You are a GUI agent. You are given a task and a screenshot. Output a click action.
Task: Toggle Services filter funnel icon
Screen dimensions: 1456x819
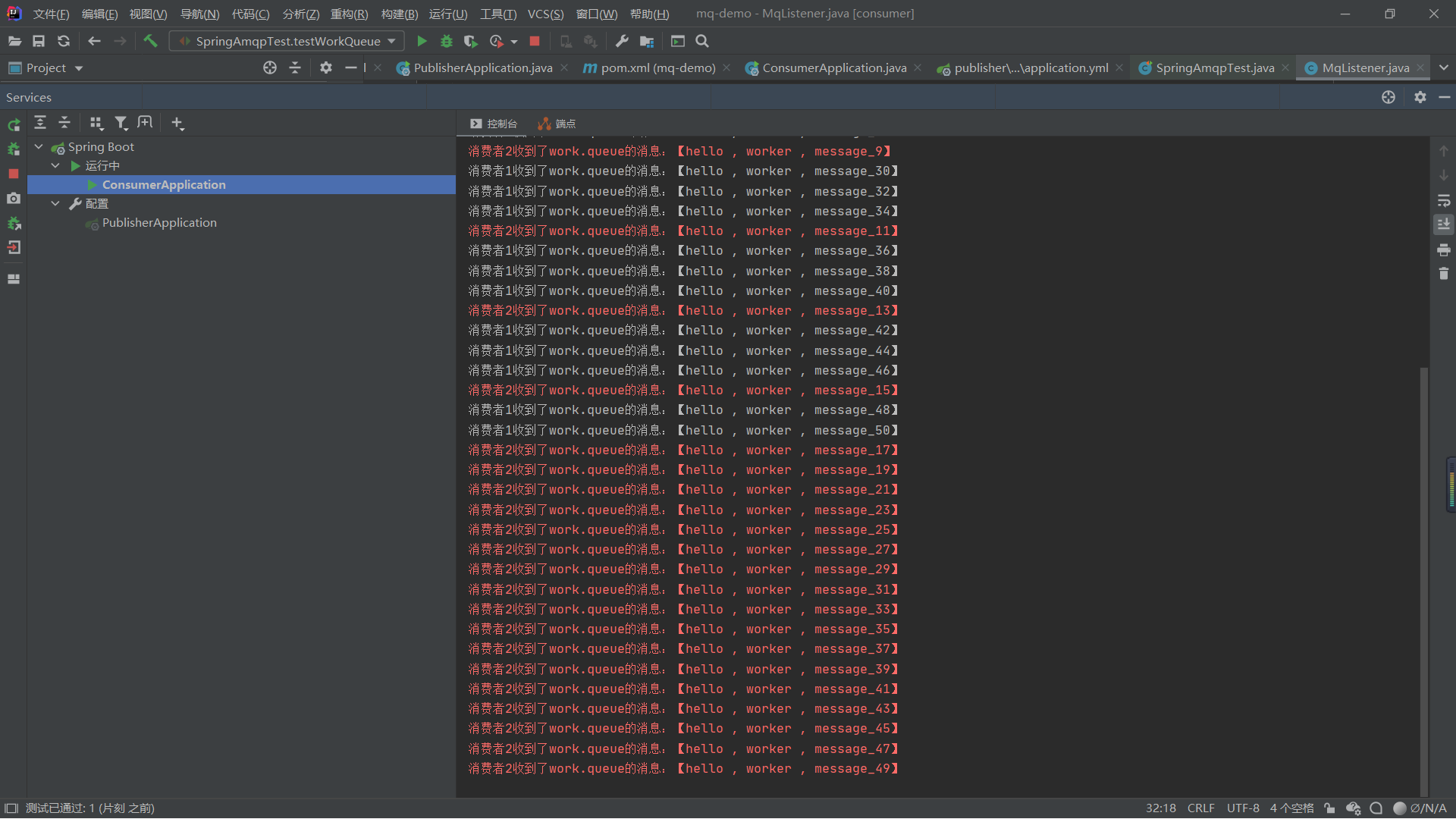tap(121, 123)
